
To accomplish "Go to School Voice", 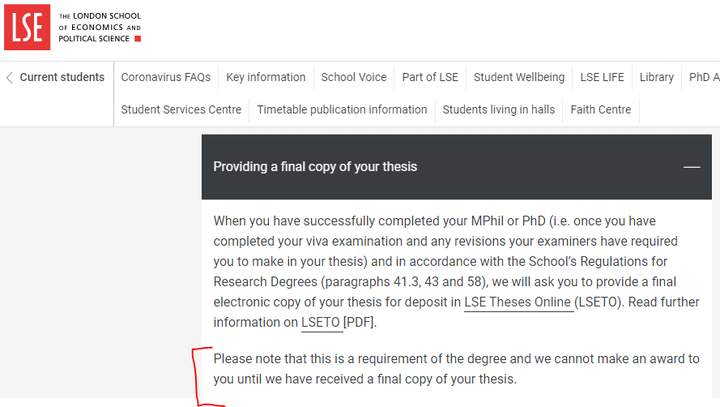I will (354, 77).
